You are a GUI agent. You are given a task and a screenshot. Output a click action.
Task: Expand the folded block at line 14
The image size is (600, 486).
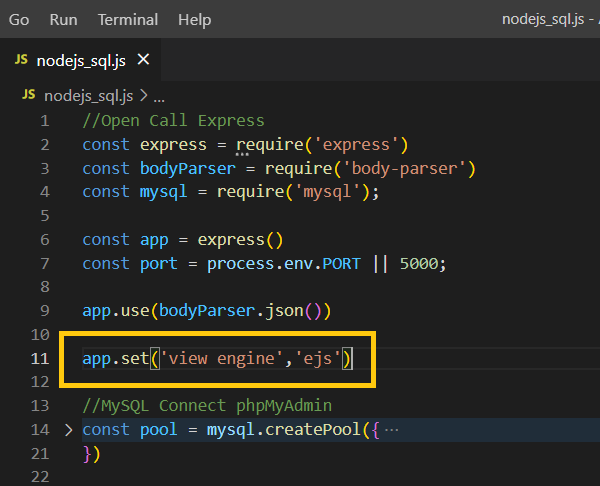[x=68, y=430]
